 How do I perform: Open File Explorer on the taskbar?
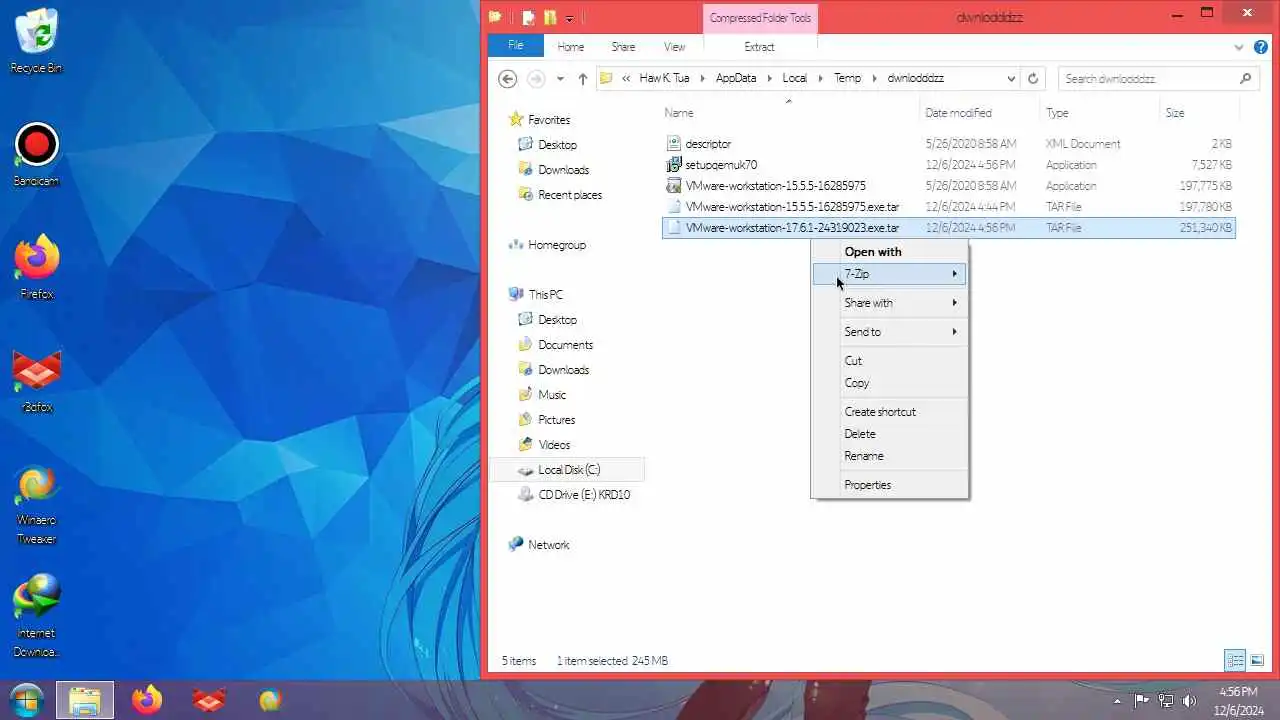(x=85, y=700)
